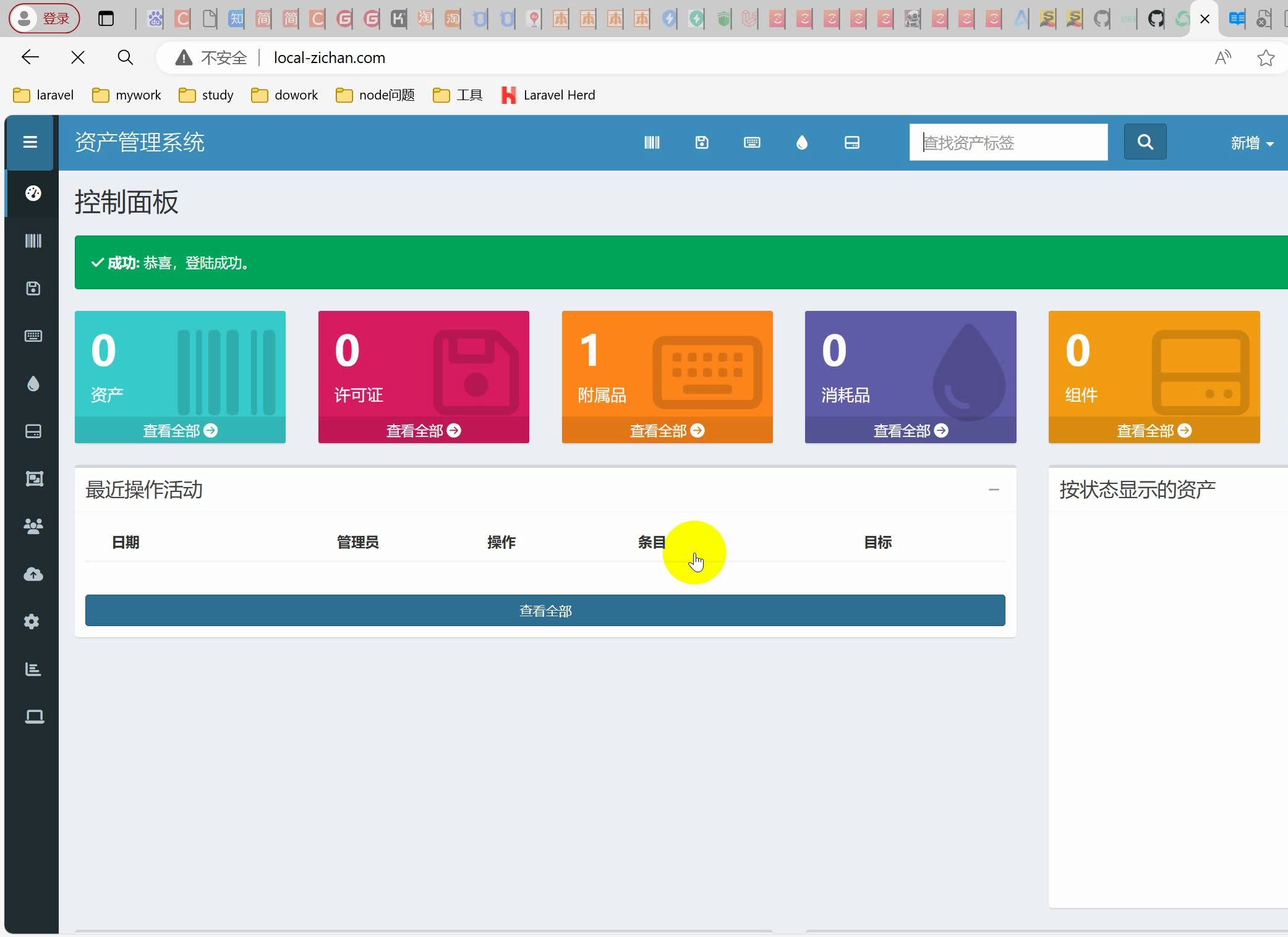Expand the 新增 dropdown menu
Image resolution: width=1288 pixels, height=937 pixels.
pyautogui.click(x=1252, y=143)
